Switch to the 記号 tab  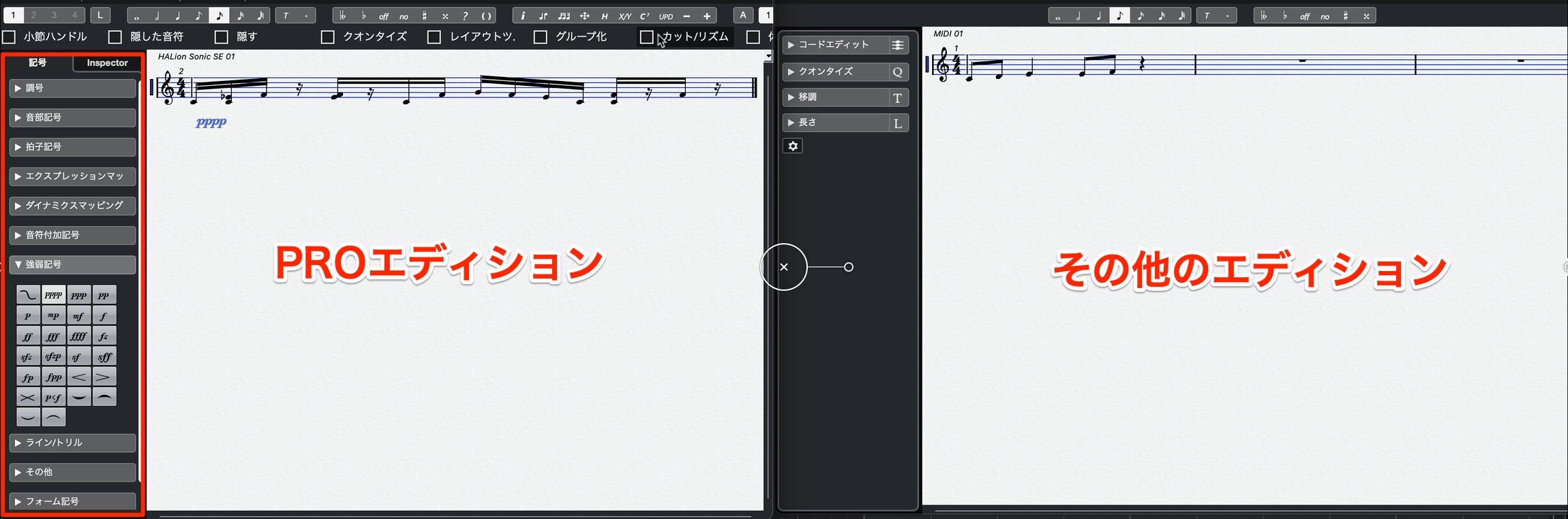(37, 63)
